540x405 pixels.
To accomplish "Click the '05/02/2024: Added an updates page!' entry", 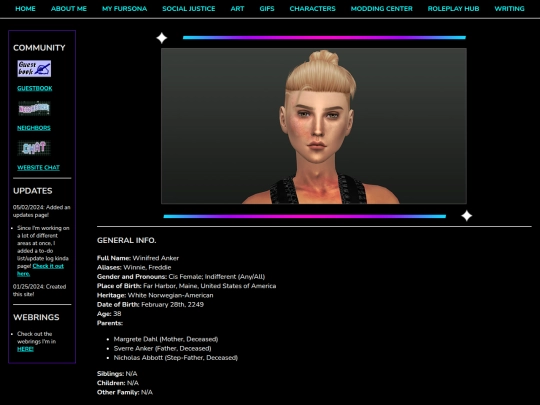I will 42,211.
